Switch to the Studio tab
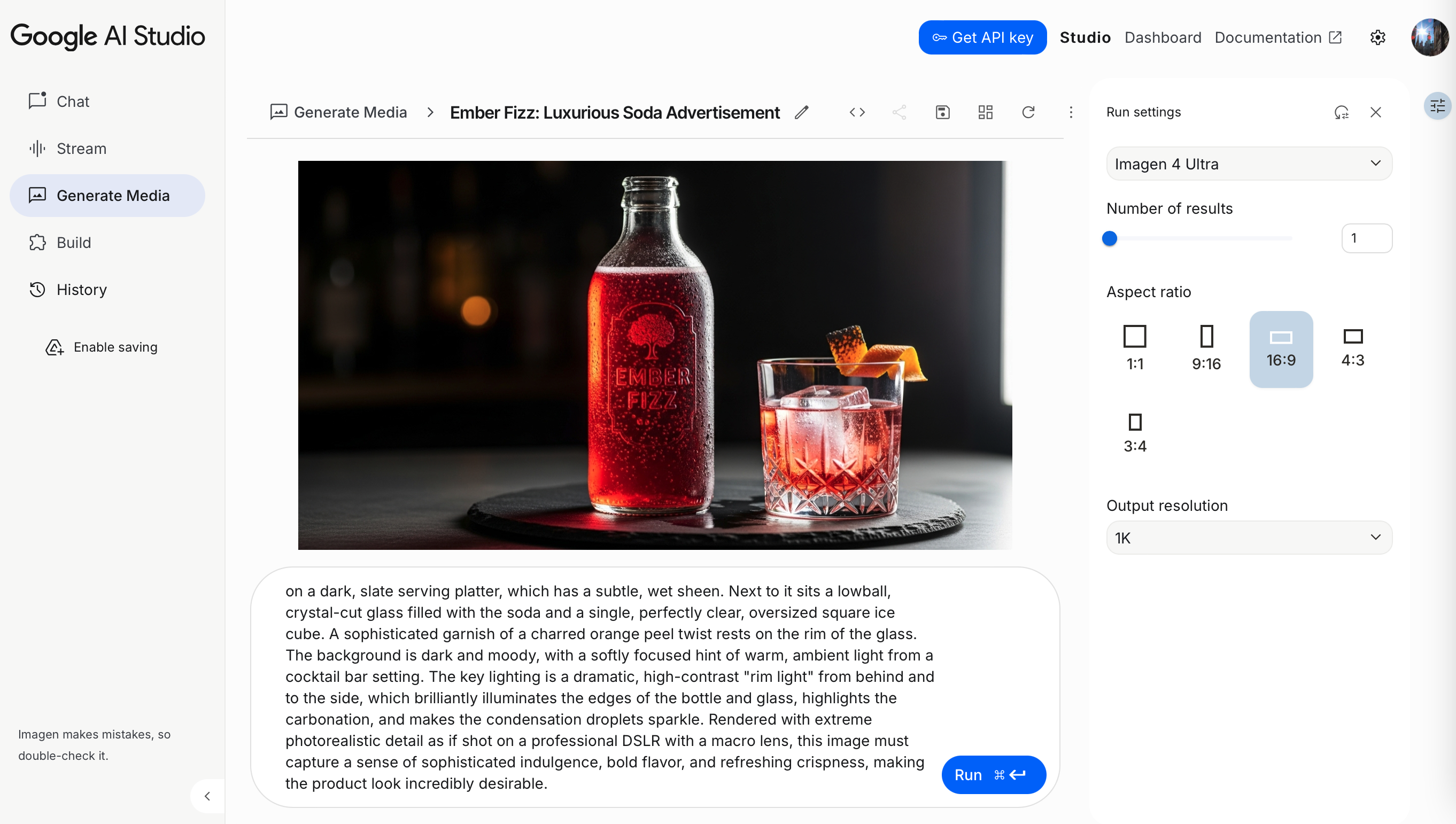 coord(1085,37)
